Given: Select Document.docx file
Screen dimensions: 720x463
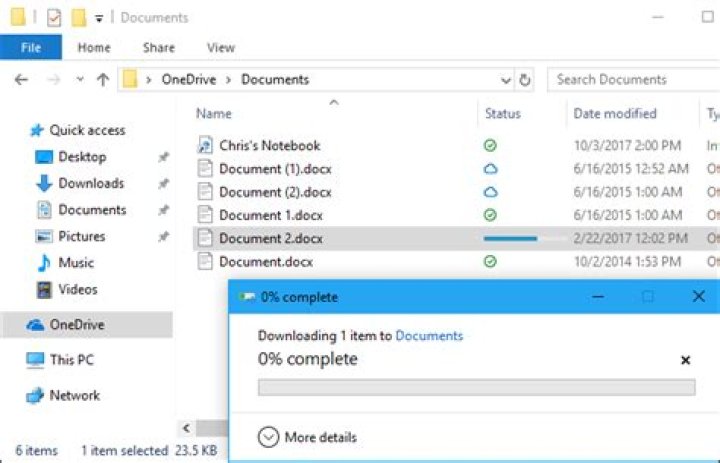Looking at the screenshot, I should pos(266,262).
